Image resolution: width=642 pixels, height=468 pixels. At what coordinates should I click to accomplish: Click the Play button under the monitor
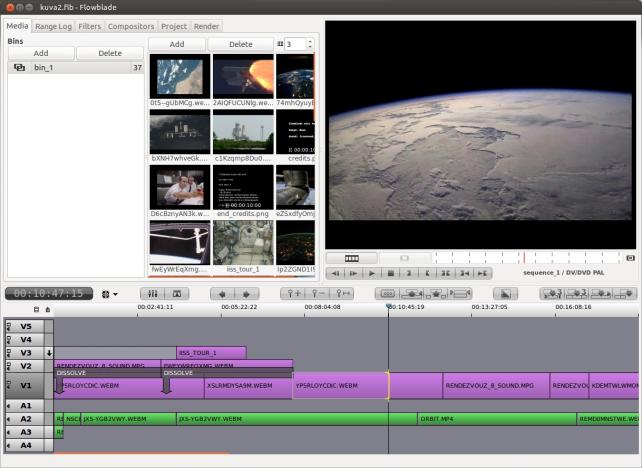[371, 273]
